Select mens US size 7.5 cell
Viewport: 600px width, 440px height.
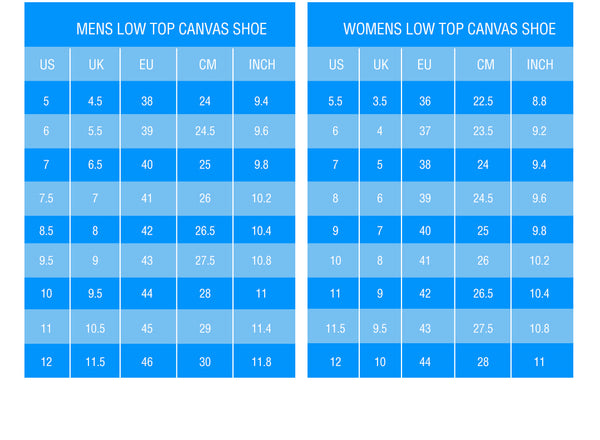point(46,199)
